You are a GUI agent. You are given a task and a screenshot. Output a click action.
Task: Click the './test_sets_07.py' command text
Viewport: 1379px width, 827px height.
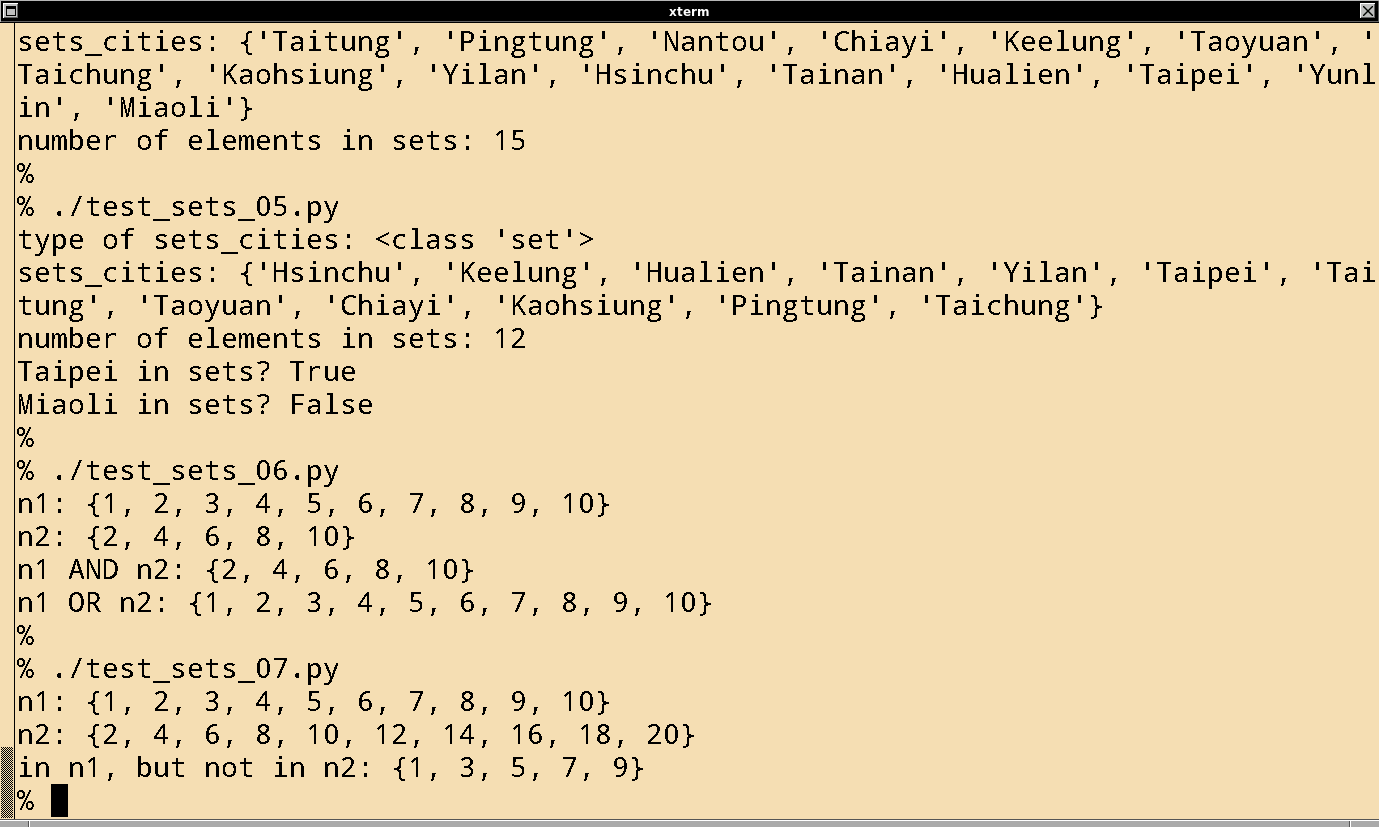(187, 668)
